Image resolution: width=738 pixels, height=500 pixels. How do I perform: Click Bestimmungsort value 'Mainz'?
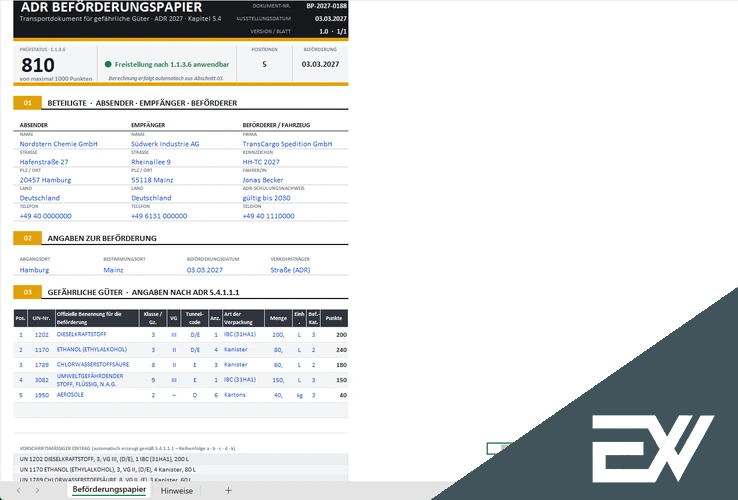[113, 270]
